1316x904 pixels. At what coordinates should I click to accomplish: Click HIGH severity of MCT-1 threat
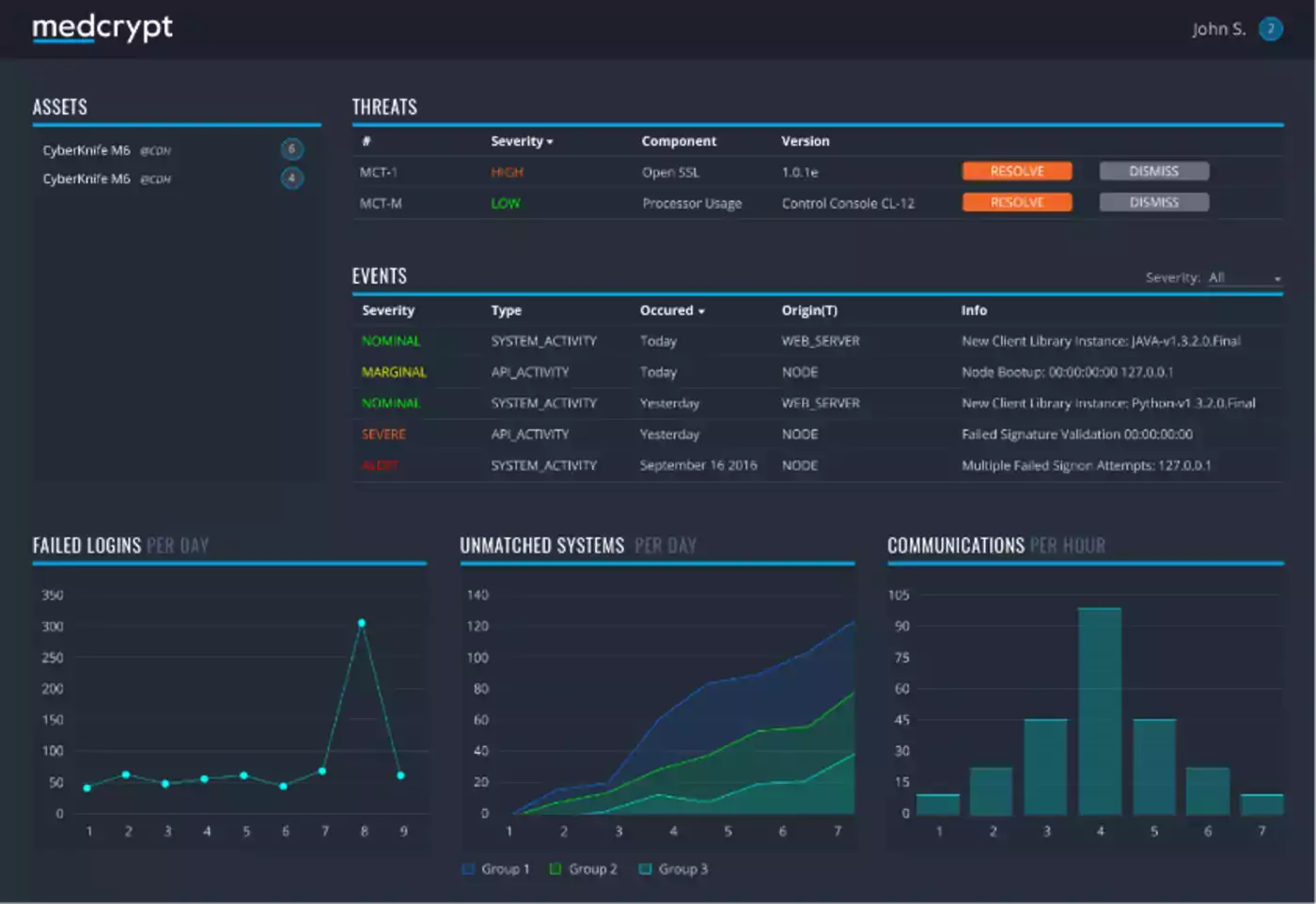pyautogui.click(x=507, y=172)
